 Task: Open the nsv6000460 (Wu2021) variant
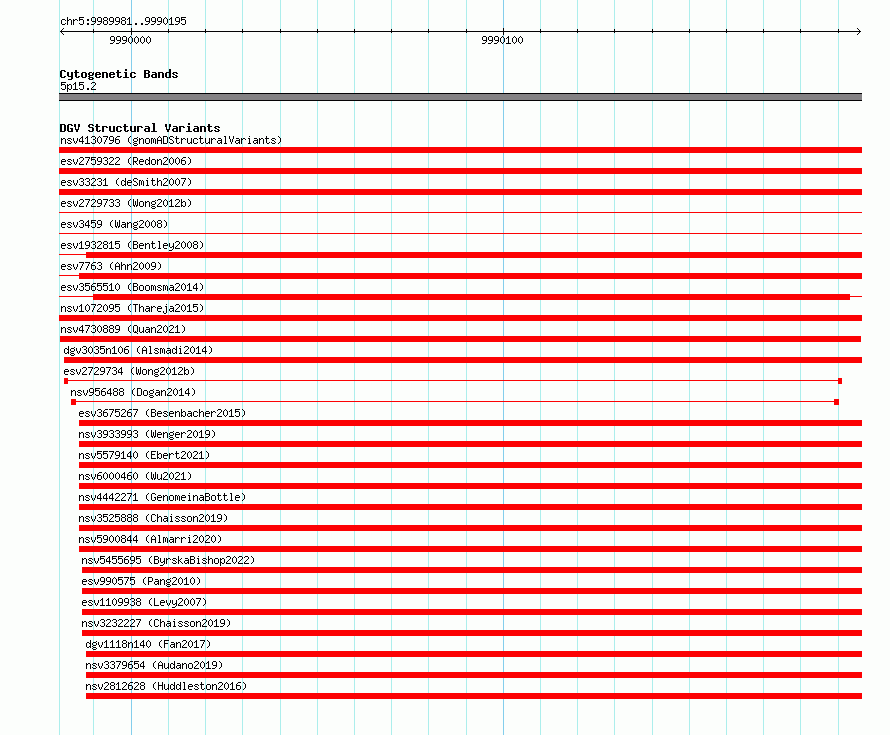point(135,476)
